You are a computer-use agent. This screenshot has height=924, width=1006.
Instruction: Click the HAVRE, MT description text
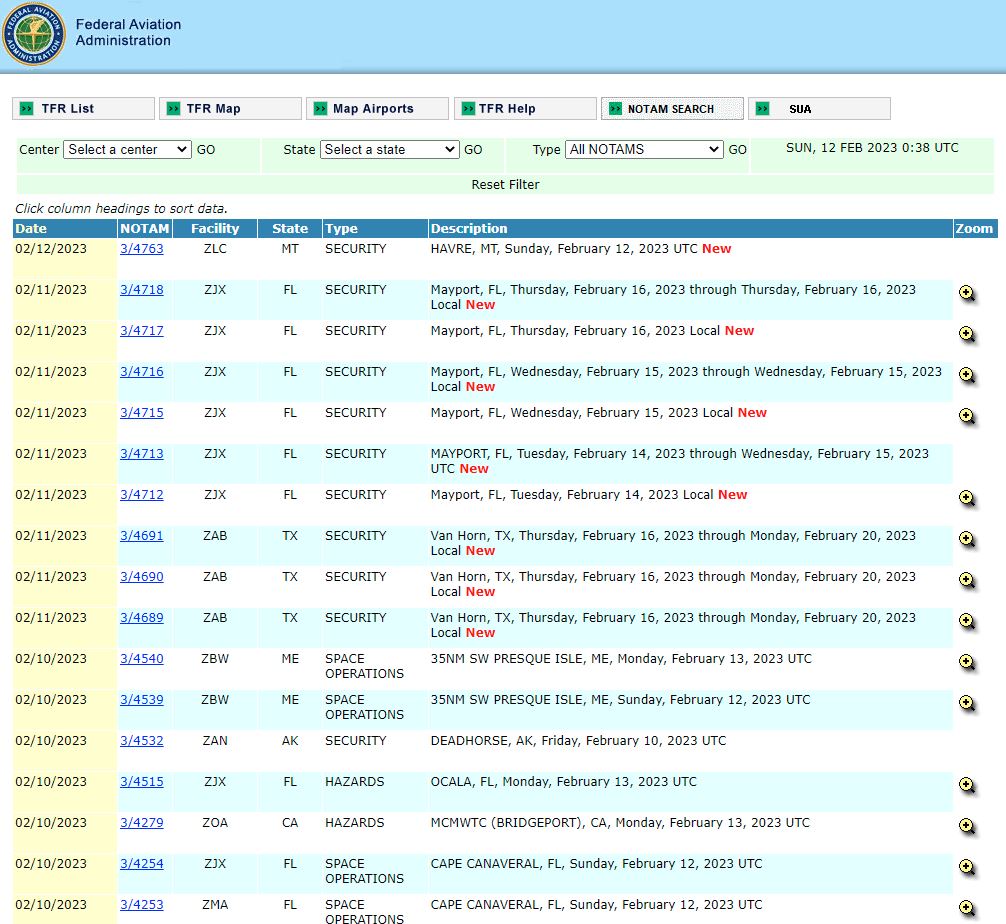click(x=581, y=249)
